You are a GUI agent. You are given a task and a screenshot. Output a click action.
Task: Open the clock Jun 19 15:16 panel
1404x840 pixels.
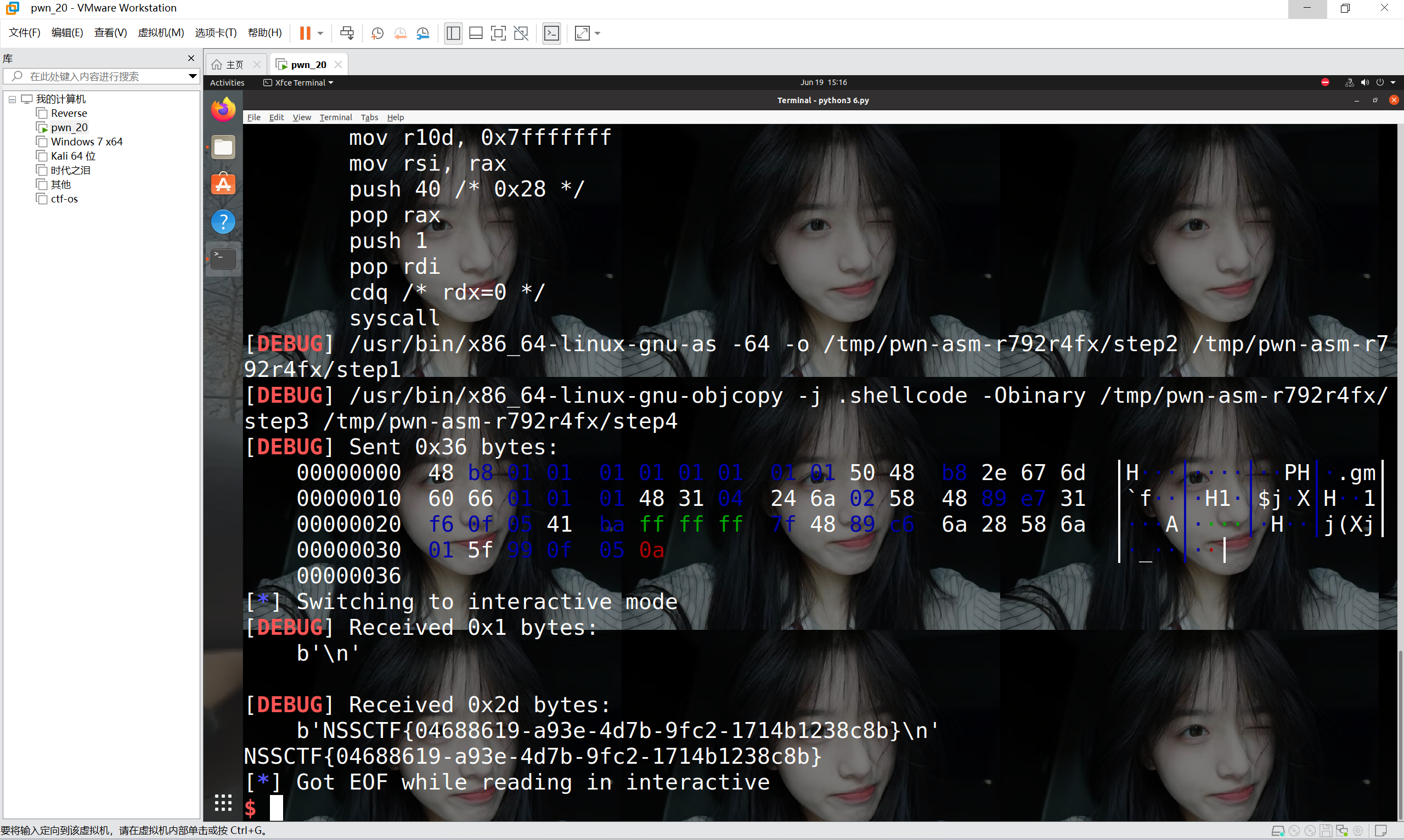point(824,83)
